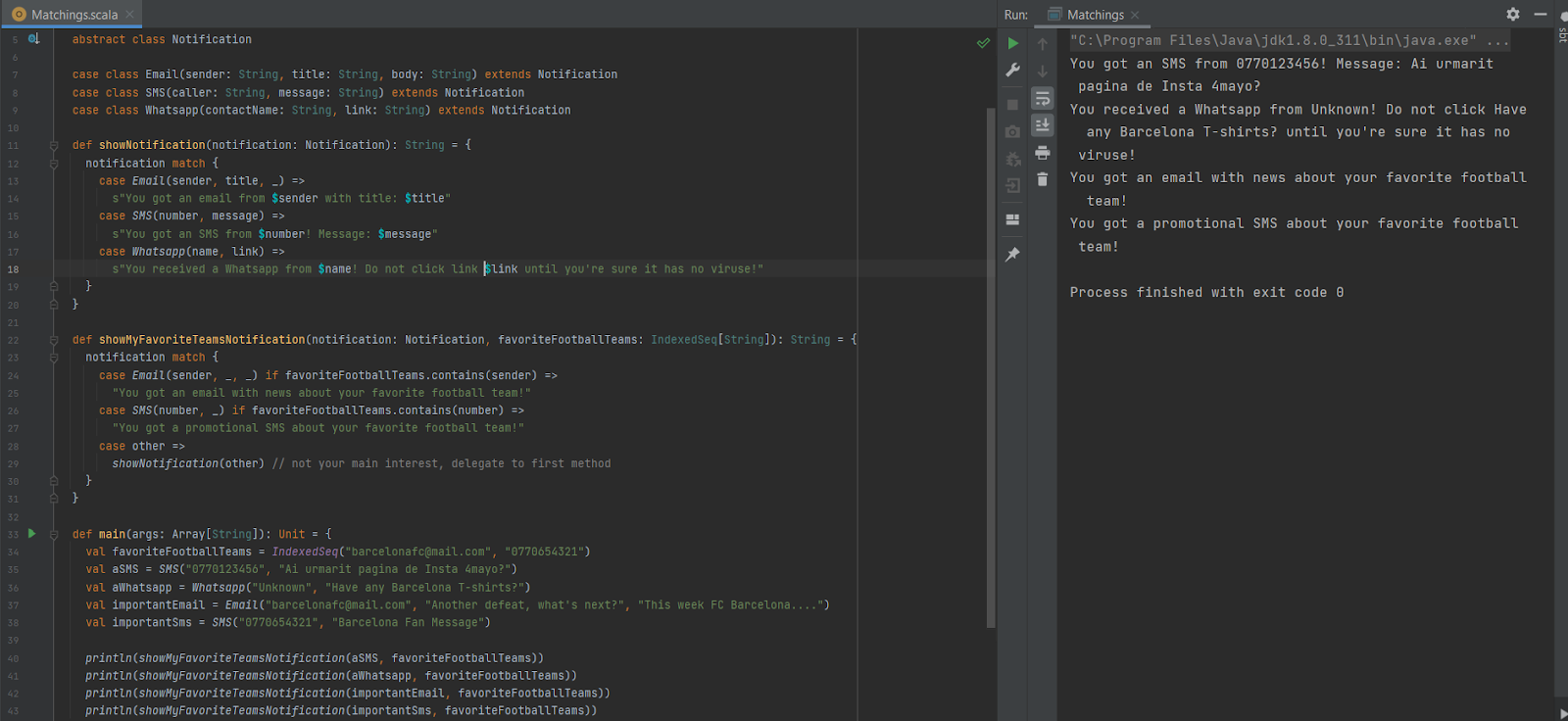Screen dimensions: 1568x721
Task: Run main using gutter arrow at line 33
Action: coord(32,534)
